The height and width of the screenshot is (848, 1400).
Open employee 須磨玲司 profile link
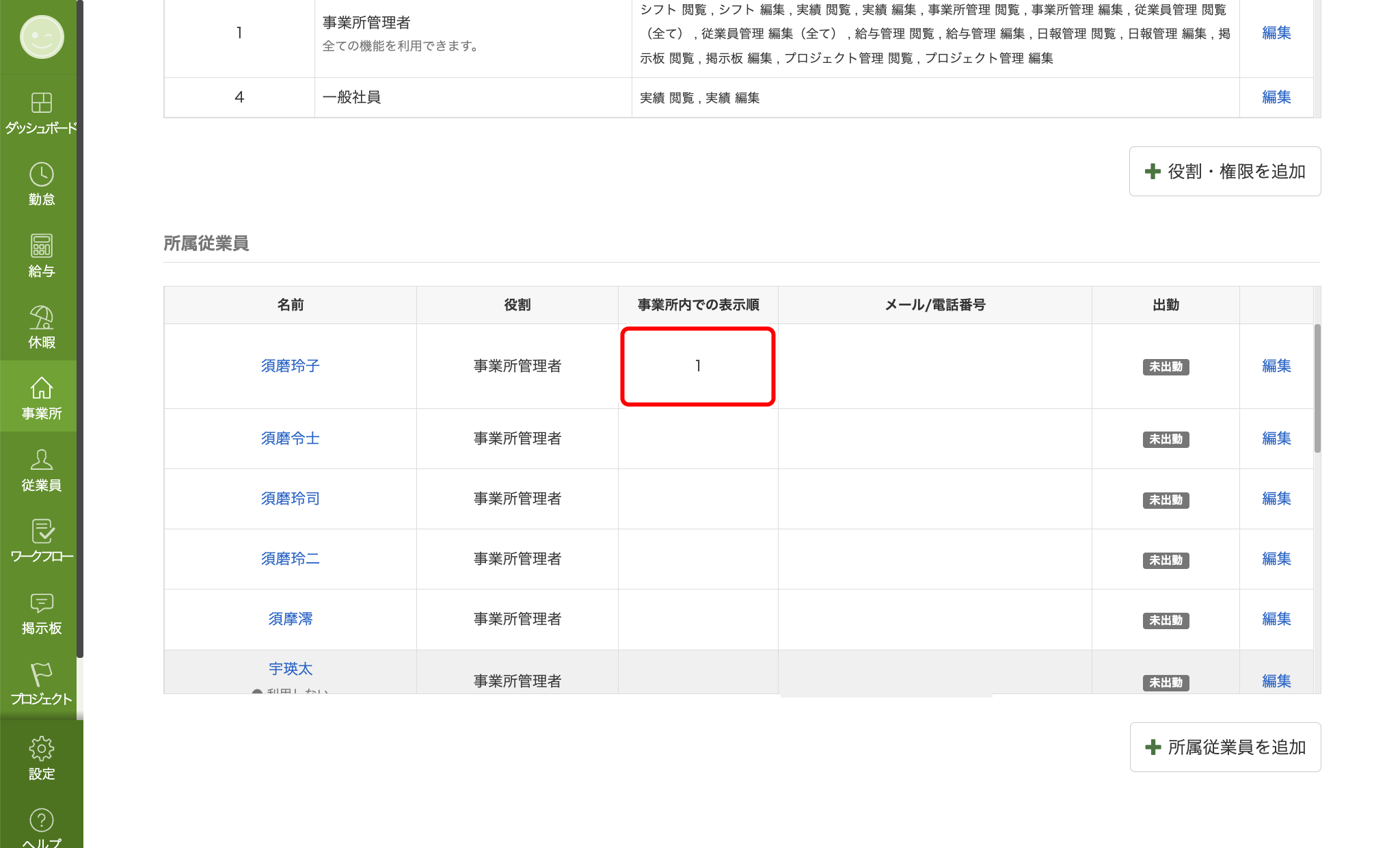click(x=290, y=499)
